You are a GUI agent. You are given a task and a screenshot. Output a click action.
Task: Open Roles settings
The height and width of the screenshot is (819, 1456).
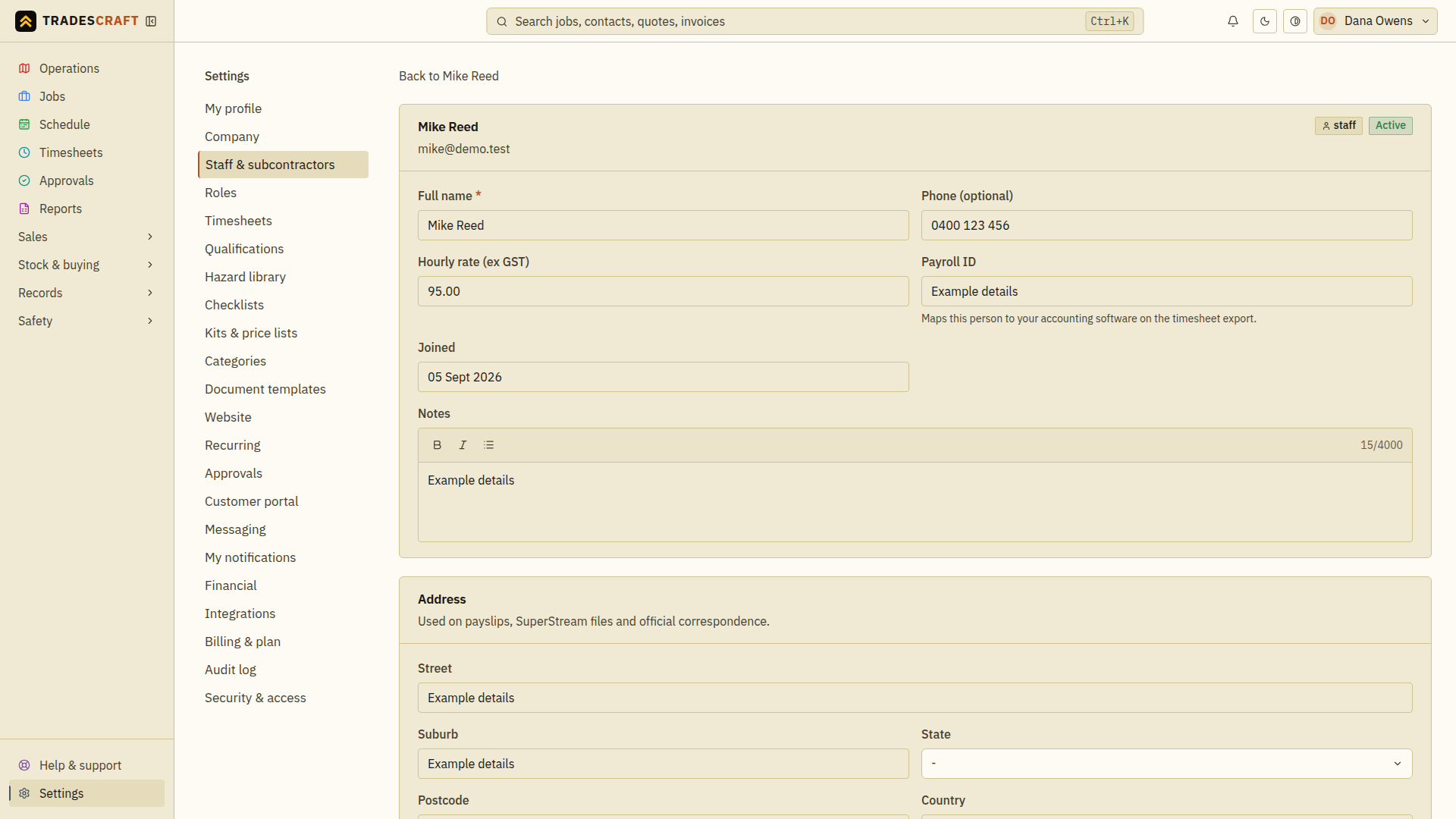(283, 193)
